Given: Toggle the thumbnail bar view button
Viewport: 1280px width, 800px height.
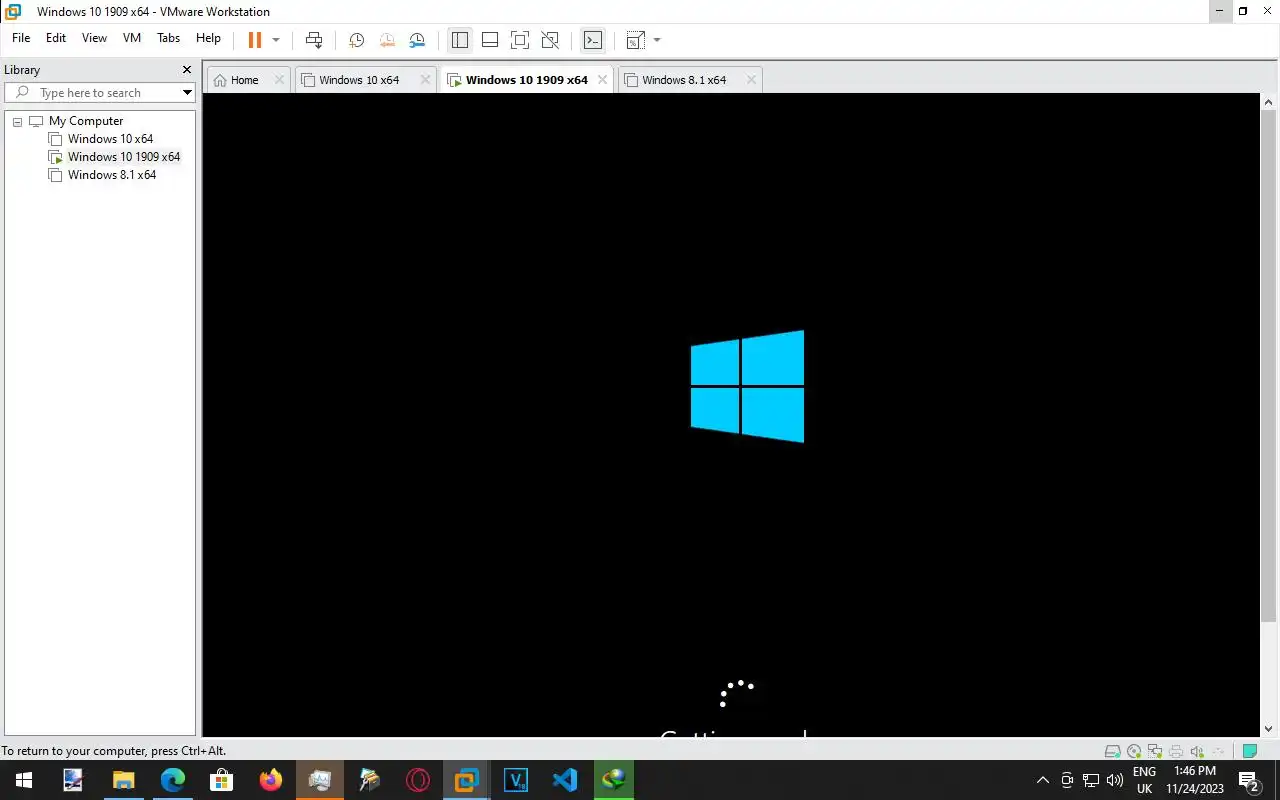Looking at the screenshot, I should [x=490, y=40].
